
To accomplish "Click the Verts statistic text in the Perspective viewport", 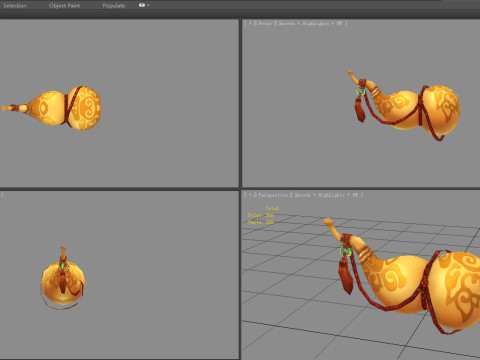I will (261, 222).
